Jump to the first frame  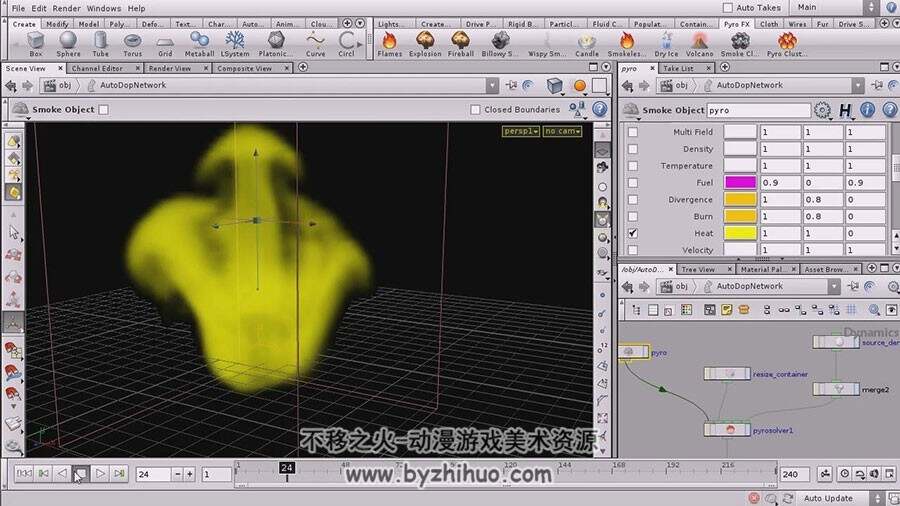coord(24,473)
